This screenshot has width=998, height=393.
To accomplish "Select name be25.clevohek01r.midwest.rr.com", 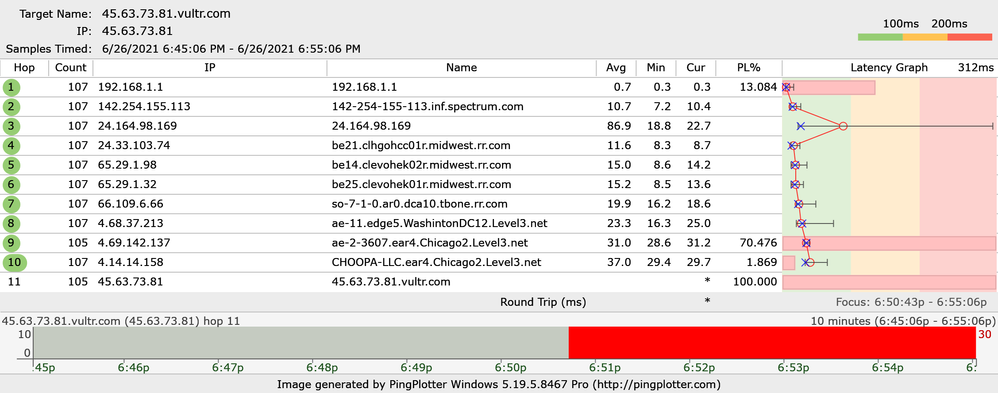I will (x=421, y=185).
